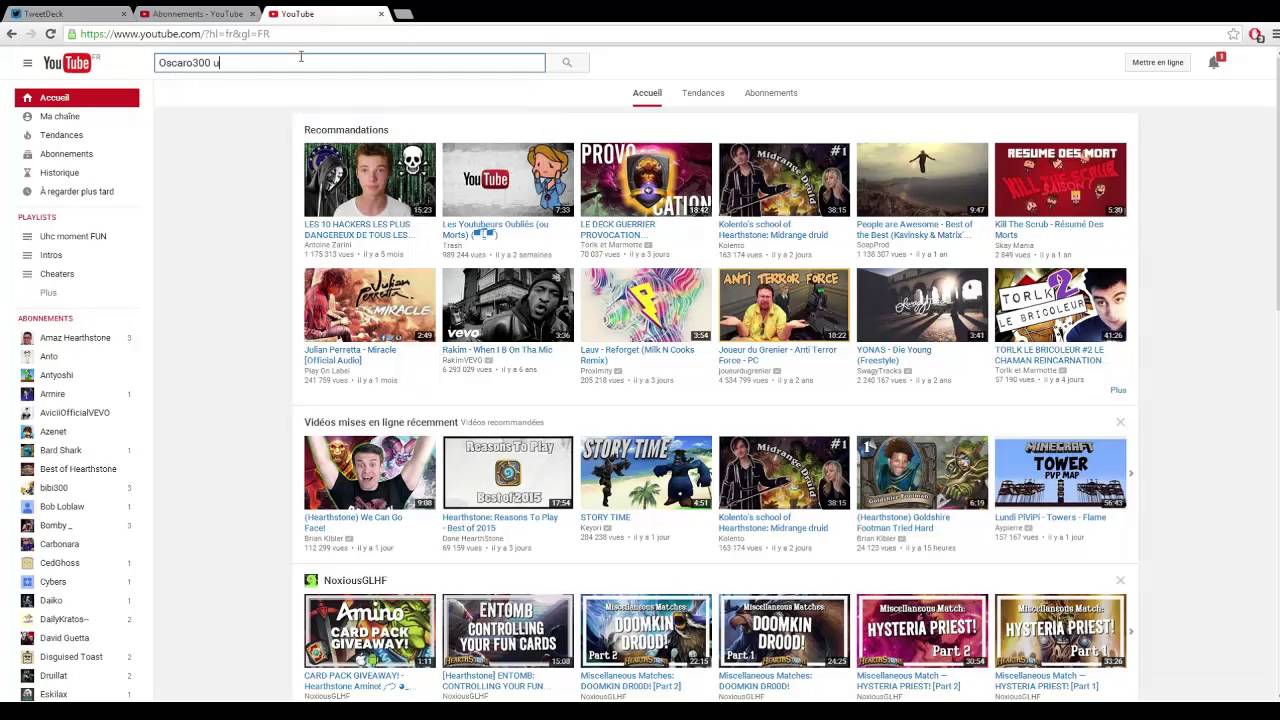Open the notifications bell icon
Image resolution: width=1280 pixels, height=720 pixels.
(x=1214, y=62)
